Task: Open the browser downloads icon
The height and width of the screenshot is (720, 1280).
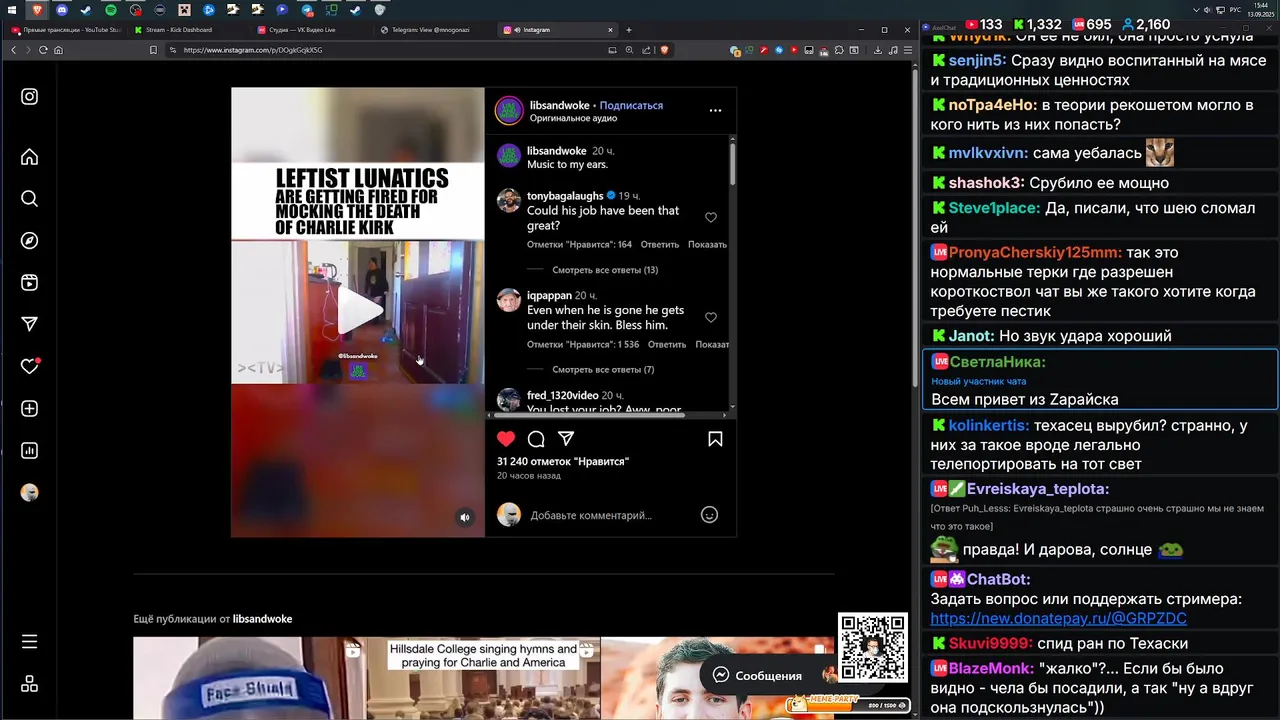Action: (878, 50)
